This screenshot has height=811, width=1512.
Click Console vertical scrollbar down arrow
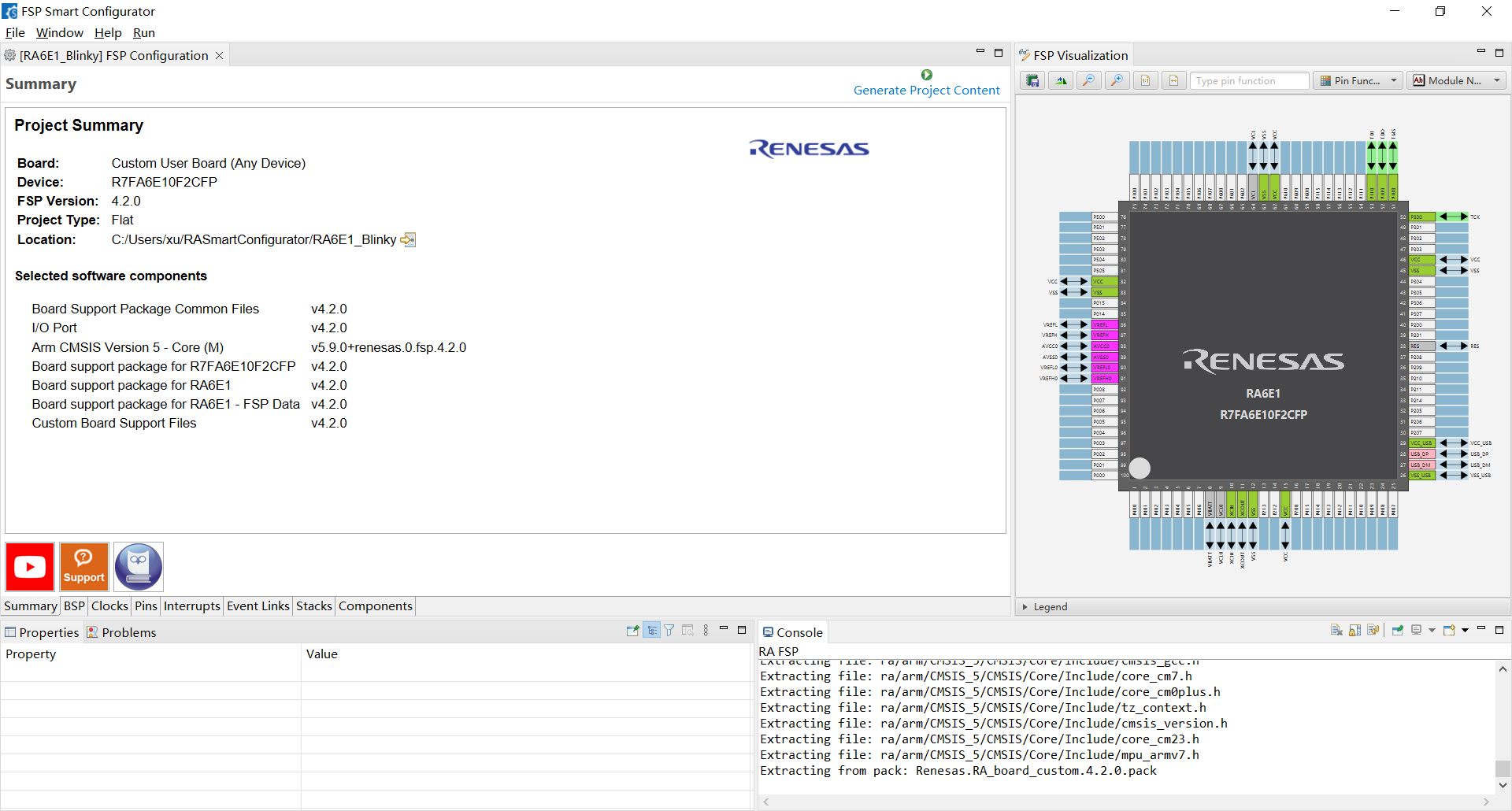pos(1503,785)
